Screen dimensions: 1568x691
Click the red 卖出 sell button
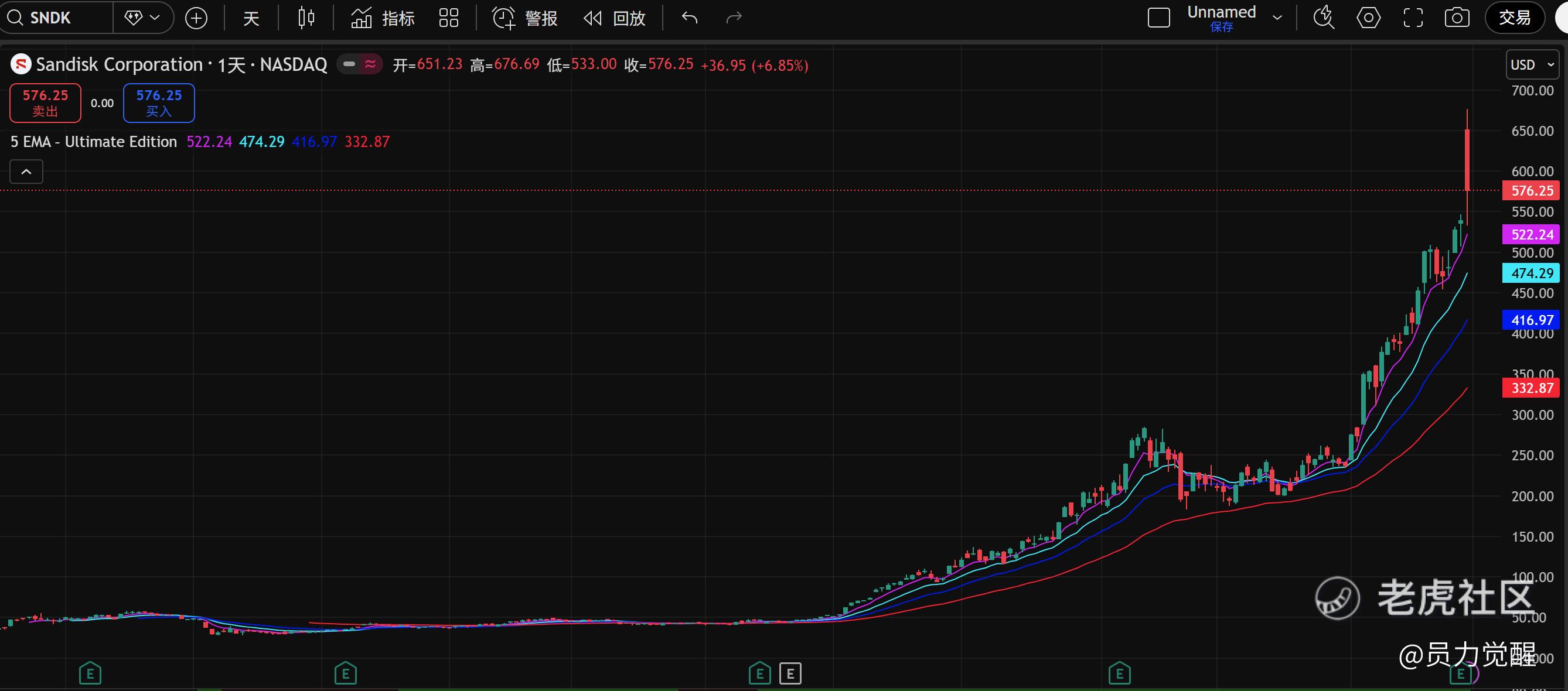[x=45, y=103]
